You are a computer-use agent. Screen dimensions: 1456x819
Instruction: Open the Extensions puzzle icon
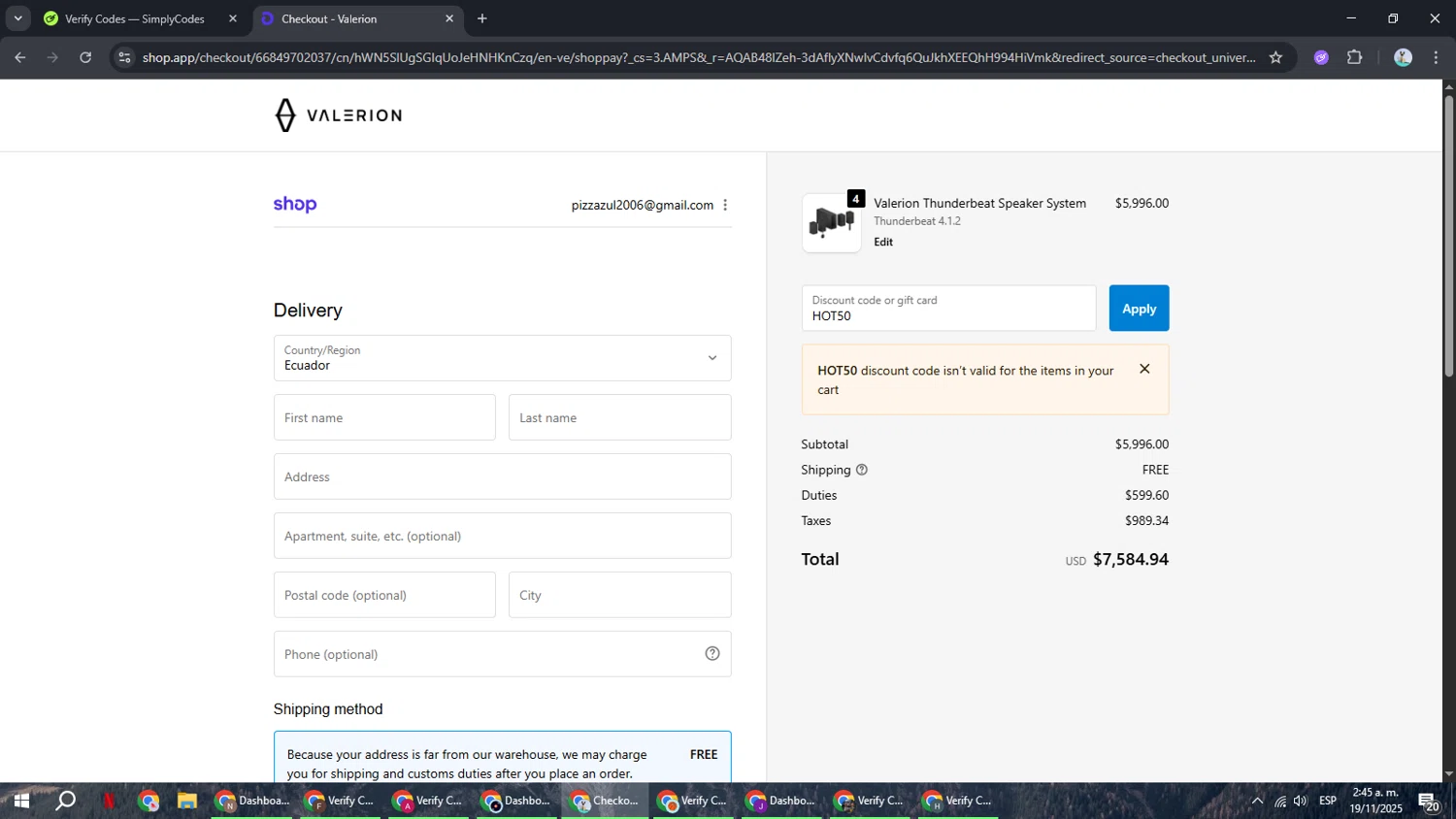coord(1355,57)
